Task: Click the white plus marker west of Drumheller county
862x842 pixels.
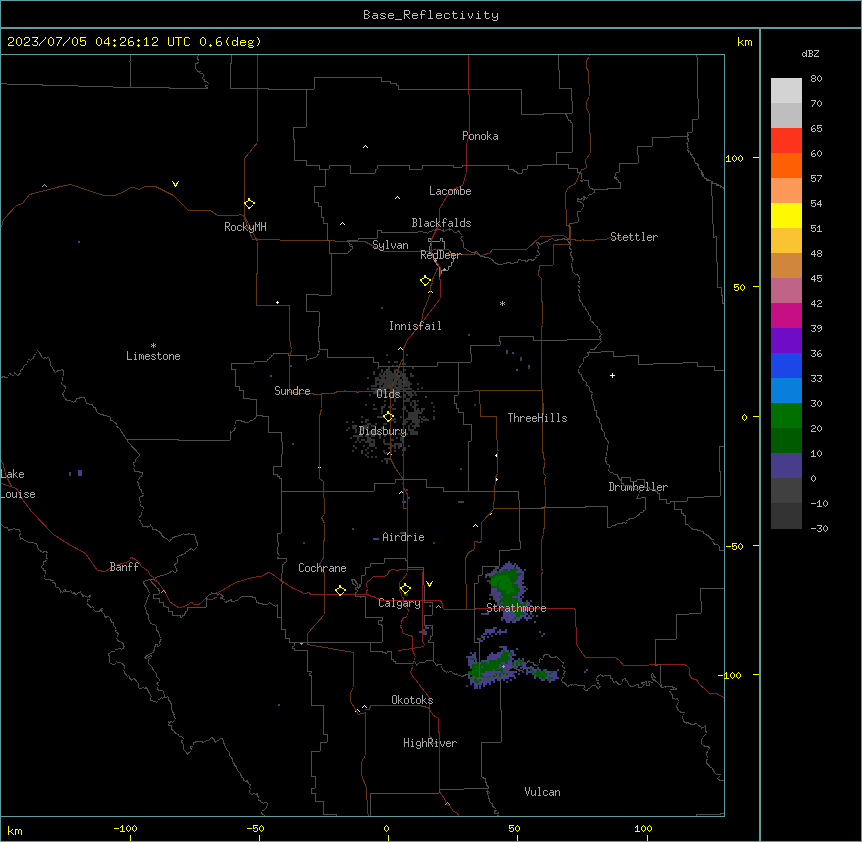Action: click(x=612, y=375)
